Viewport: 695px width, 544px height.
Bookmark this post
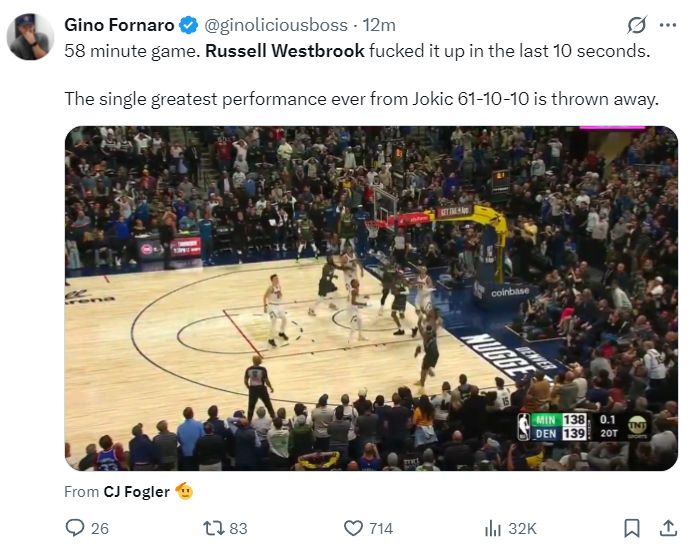click(x=632, y=528)
